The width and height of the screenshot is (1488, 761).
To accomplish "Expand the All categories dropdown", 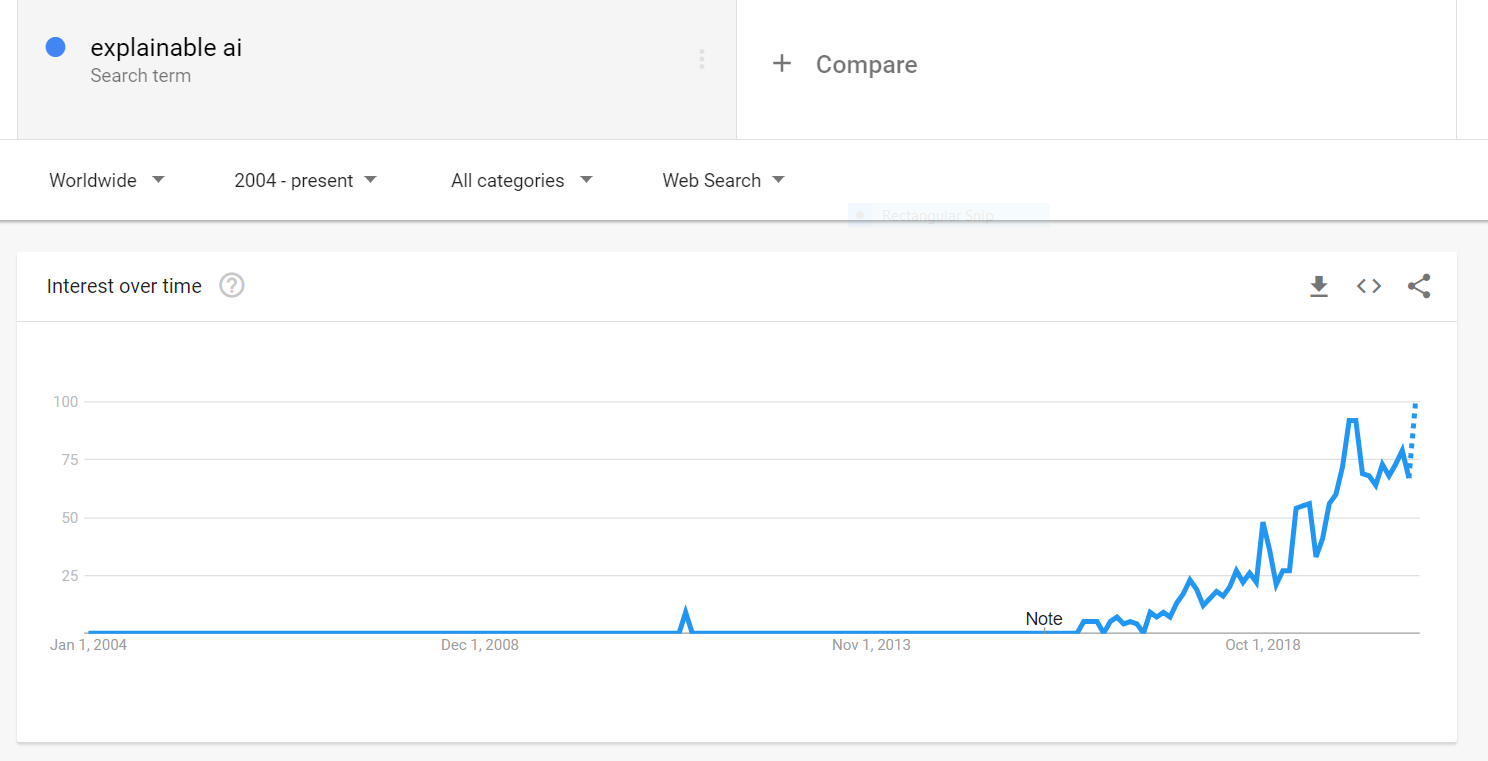I will 521,180.
